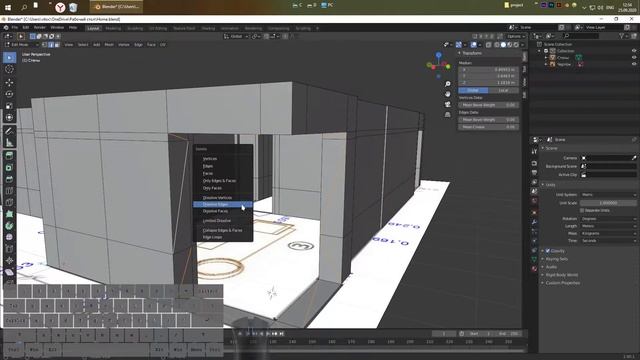640x360 pixels.
Task: Expand the Rigid Body World panel
Action: [562, 275]
